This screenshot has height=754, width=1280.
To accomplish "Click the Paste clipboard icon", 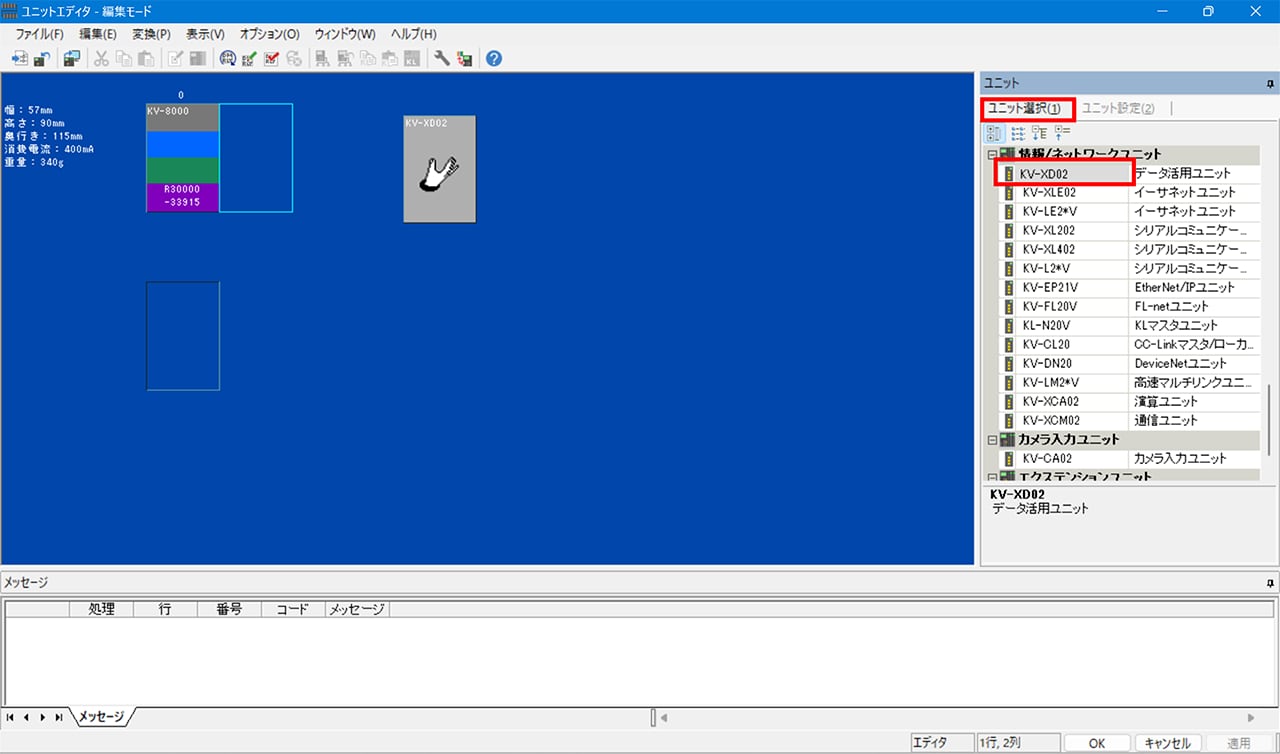I will point(146,58).
